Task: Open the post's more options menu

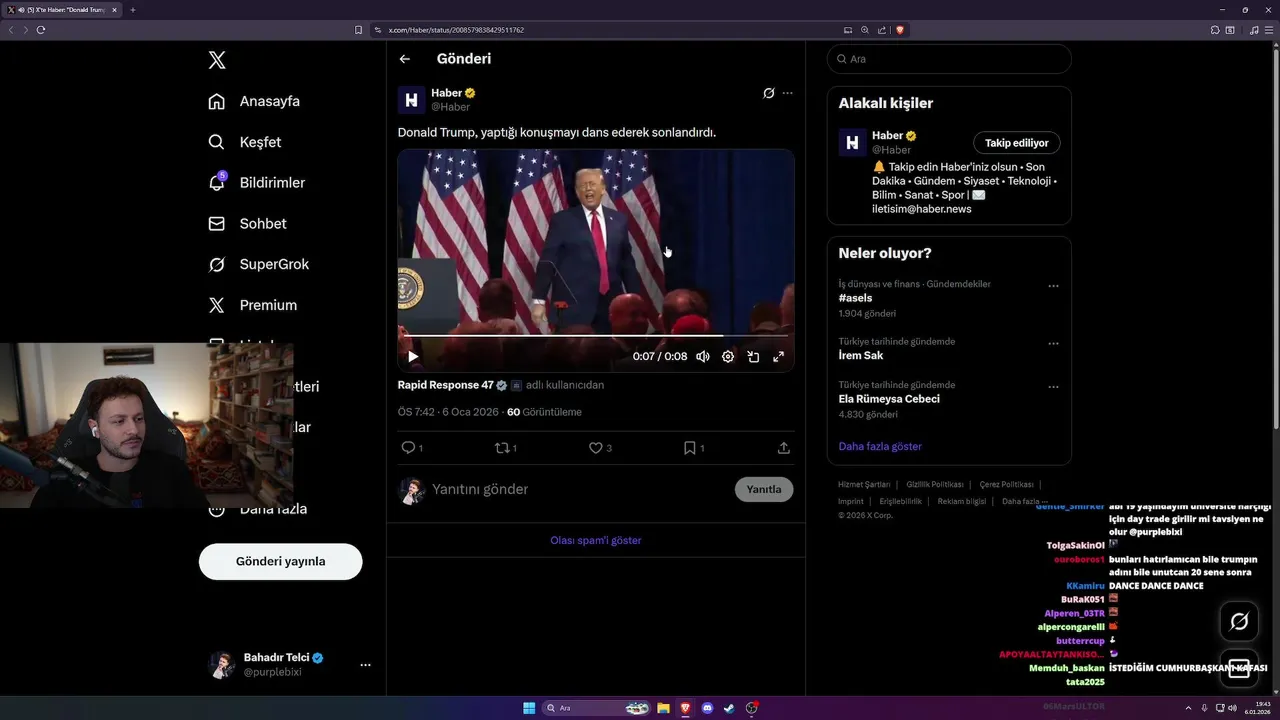Action: click(x=787, y=93)
